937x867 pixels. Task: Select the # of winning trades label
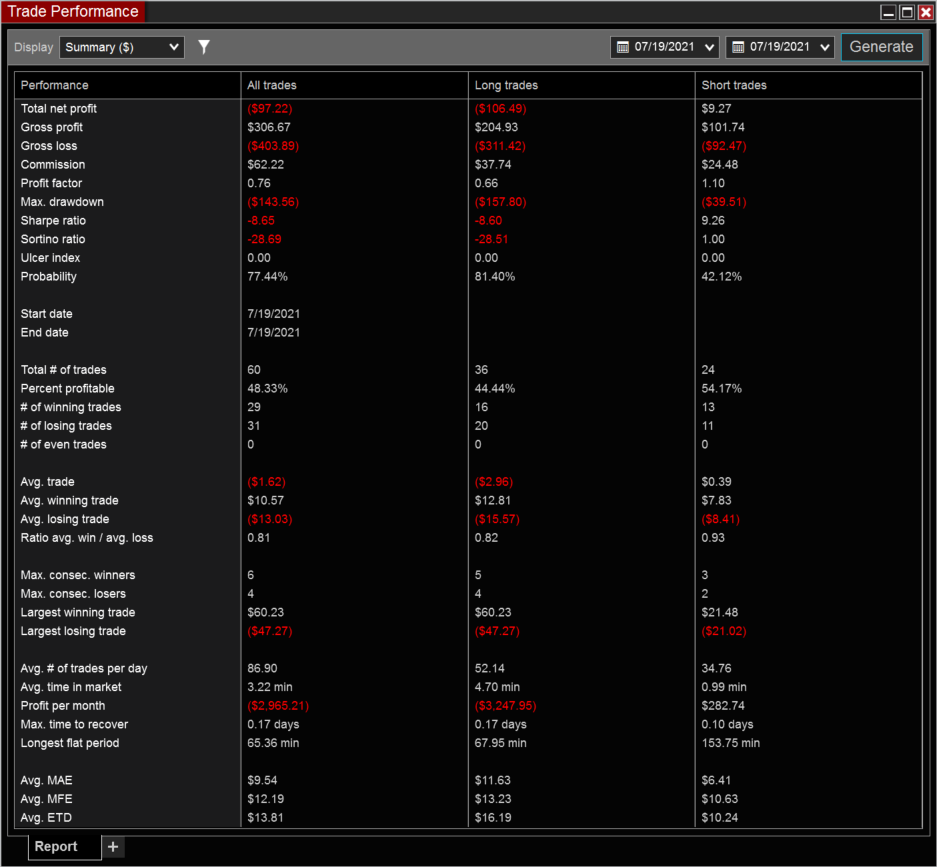pos(71,407)
